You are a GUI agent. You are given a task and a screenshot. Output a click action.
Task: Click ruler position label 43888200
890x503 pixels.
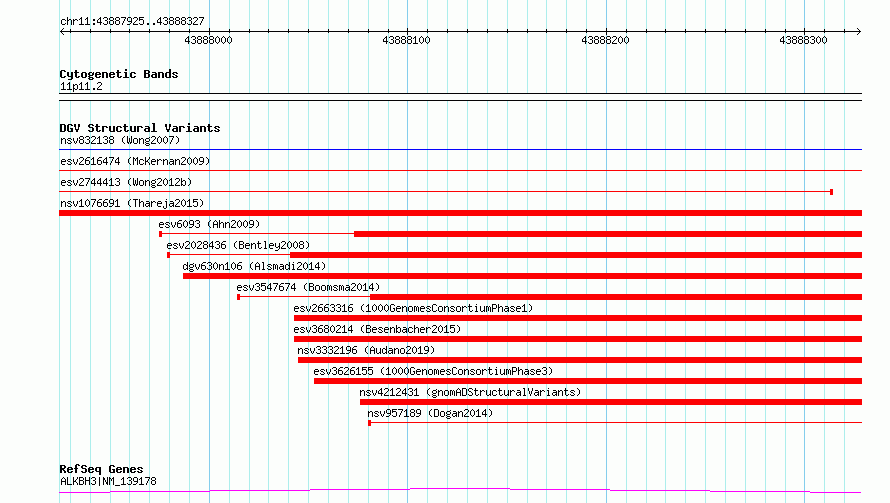[605, 40]
